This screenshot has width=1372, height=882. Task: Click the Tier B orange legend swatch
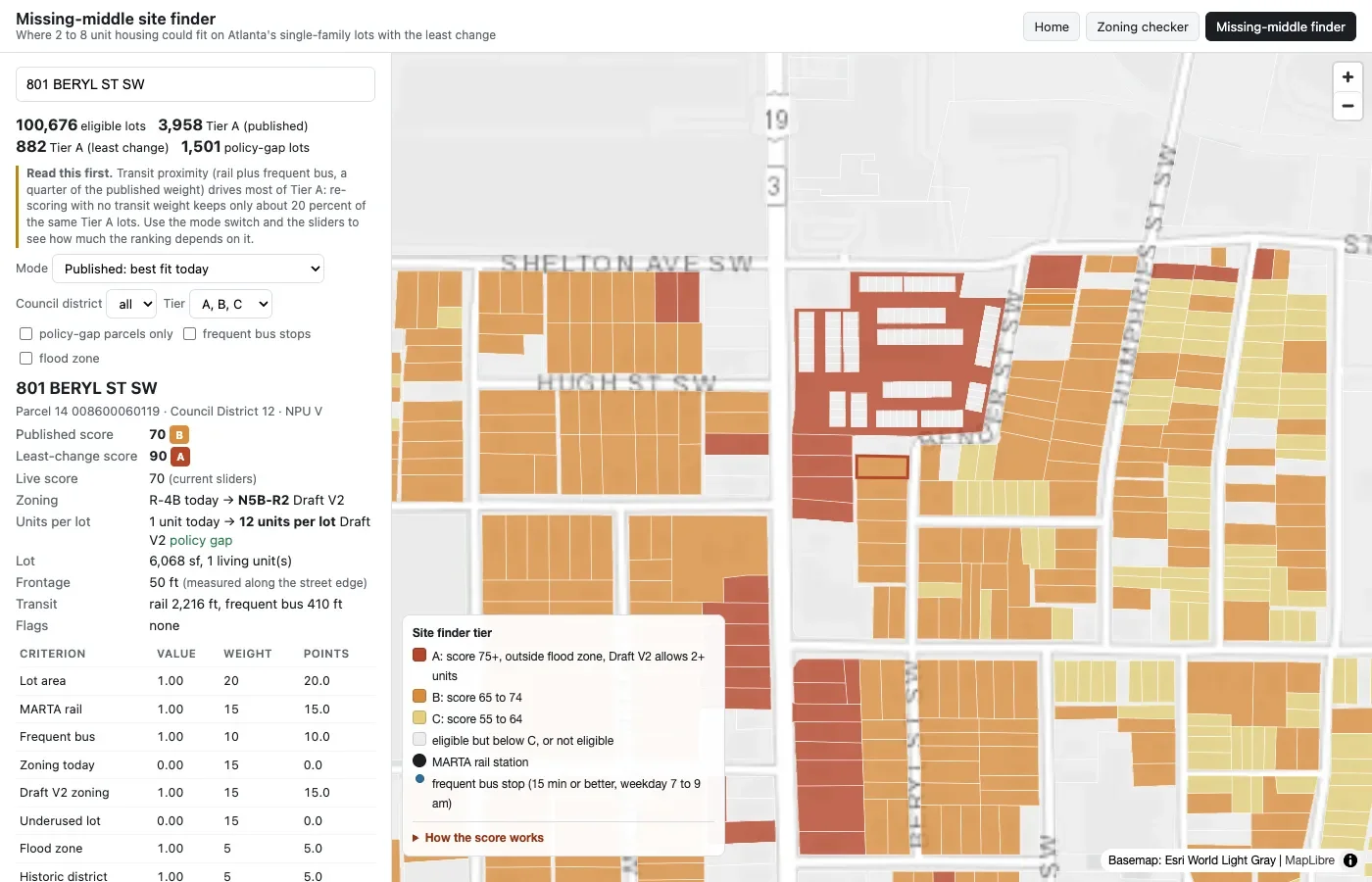pos(419,697)
